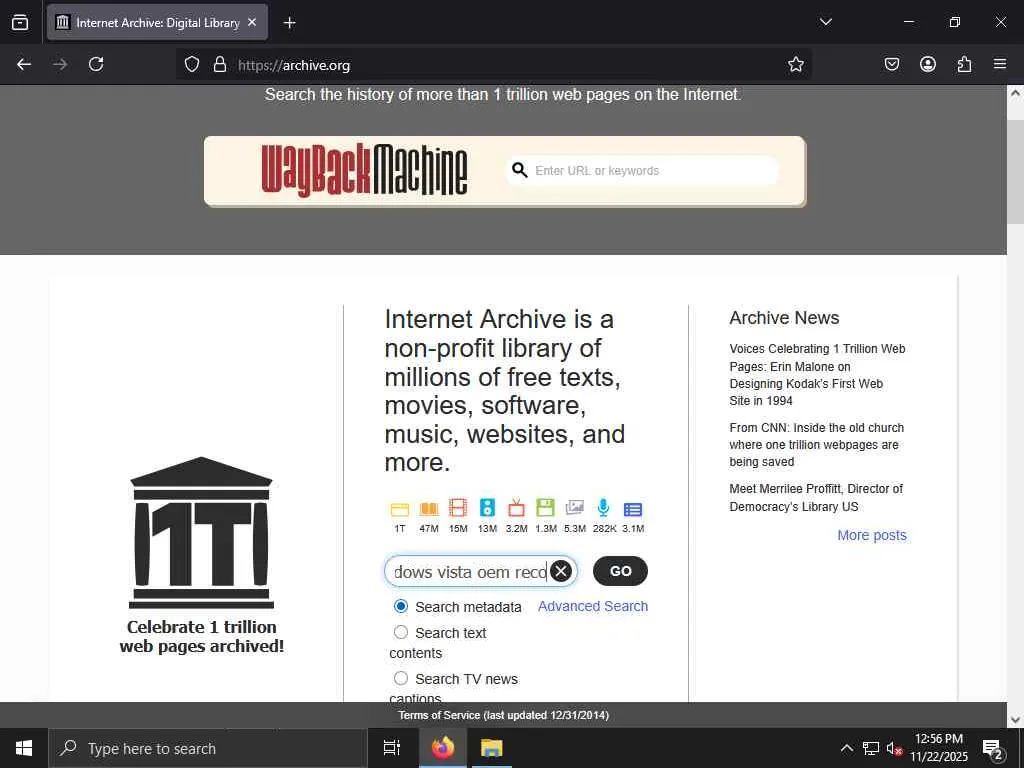The image size is (1024, 768).
Task: Click the Wayback Machine magnifier icon
Action: coord(520,170)
